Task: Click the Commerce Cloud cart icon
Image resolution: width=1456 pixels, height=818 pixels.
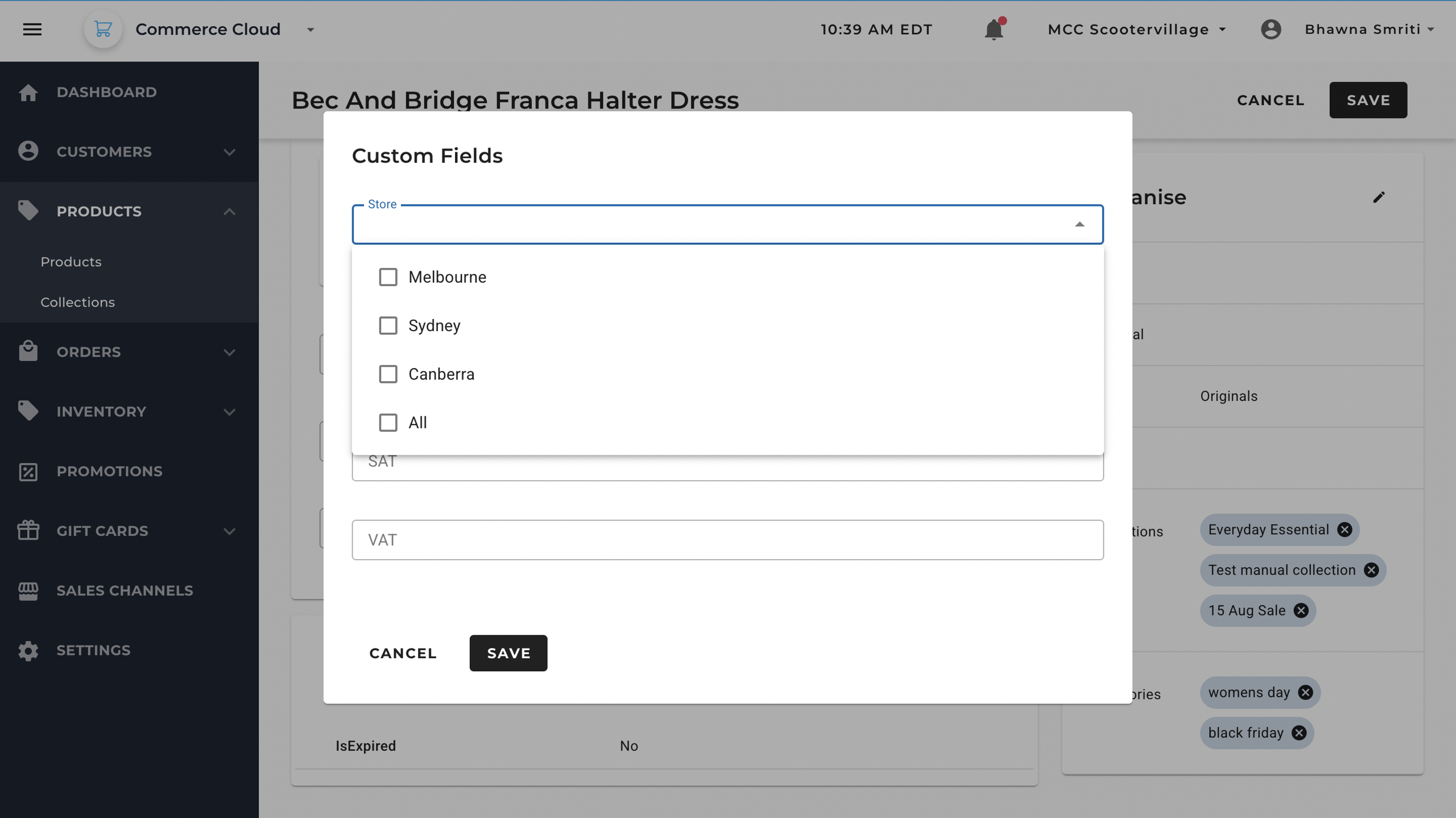Action: tap(103, 29)
